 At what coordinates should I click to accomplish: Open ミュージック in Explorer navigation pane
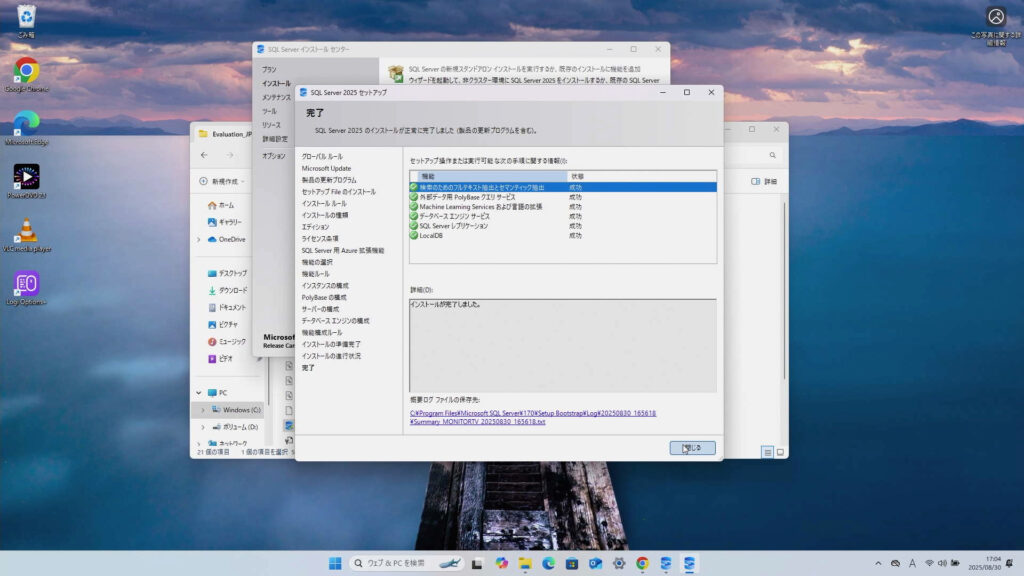(x=227, y=342)
